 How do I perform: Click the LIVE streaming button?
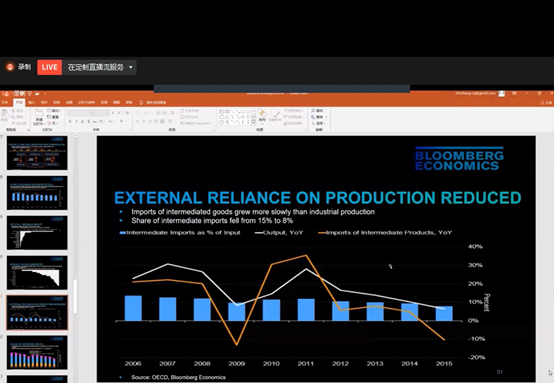(x=49, y=67)
